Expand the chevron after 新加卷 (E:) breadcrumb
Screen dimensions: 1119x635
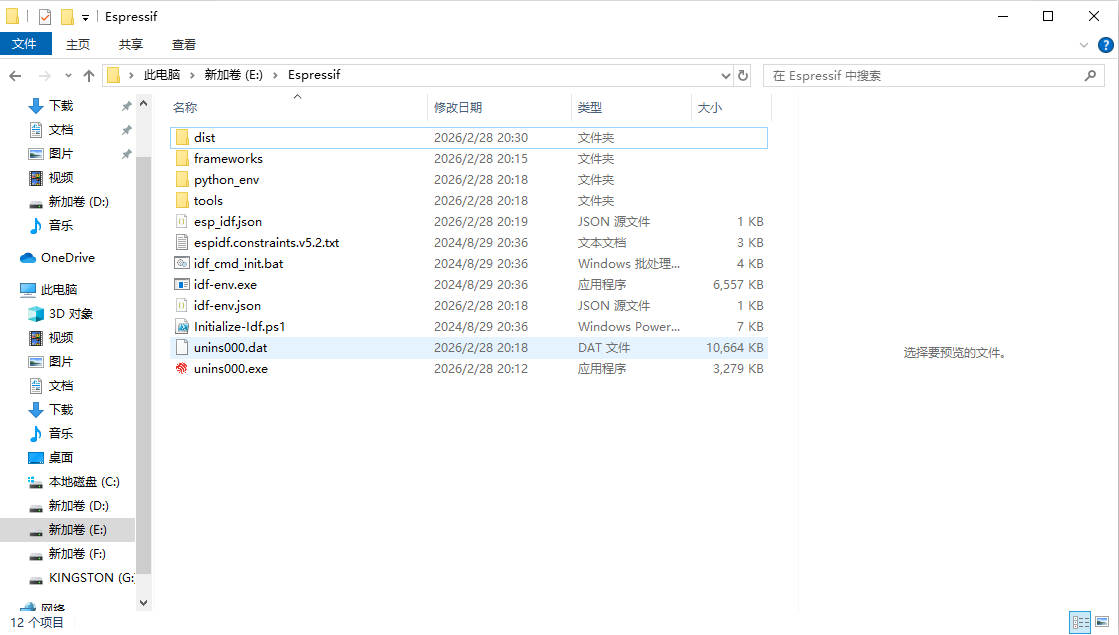pyautogui.click(x=275, y=76)
